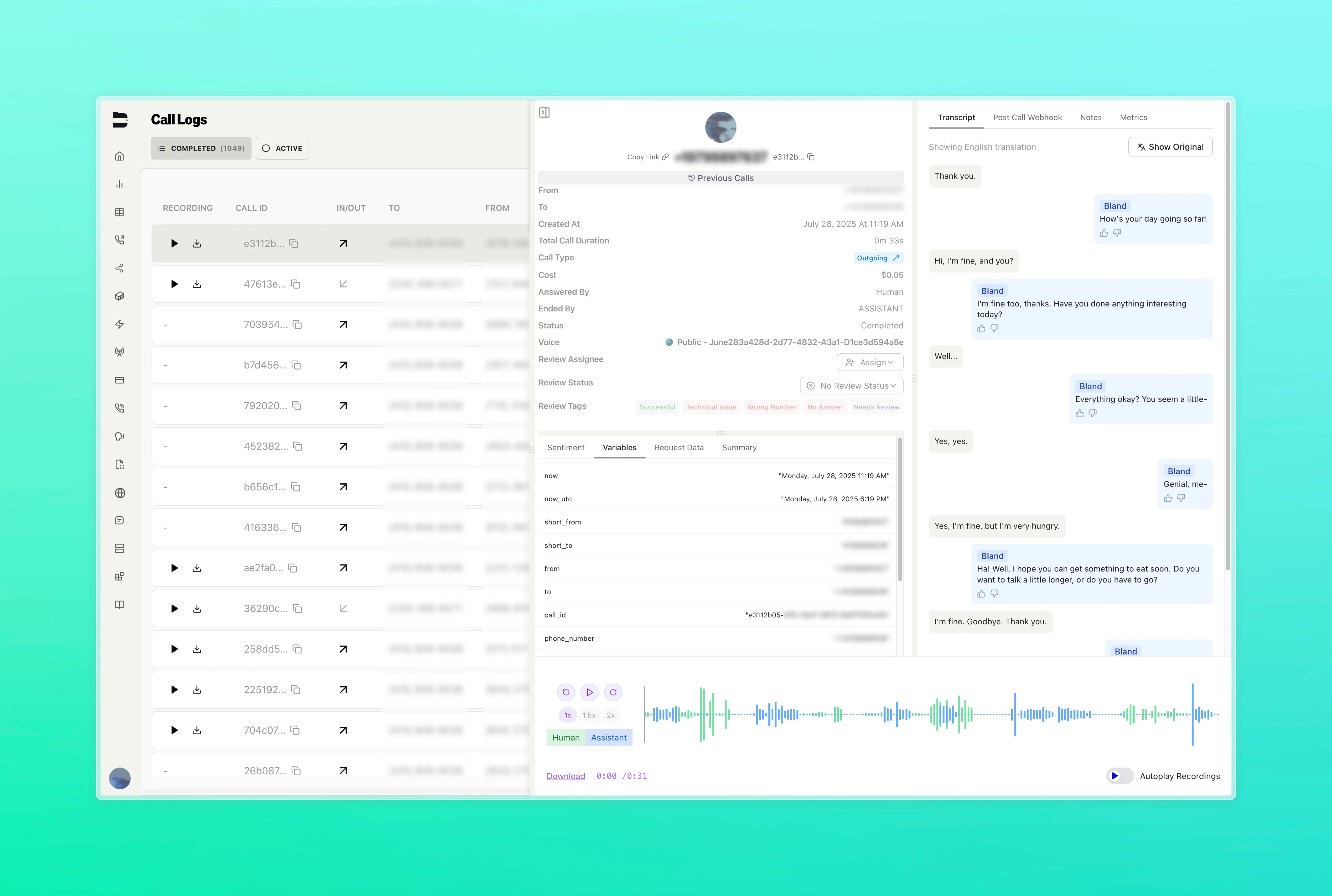The height and width of the screenshot is (896, 1332).
Task: Select the Transcript tab
Action: 956,117
